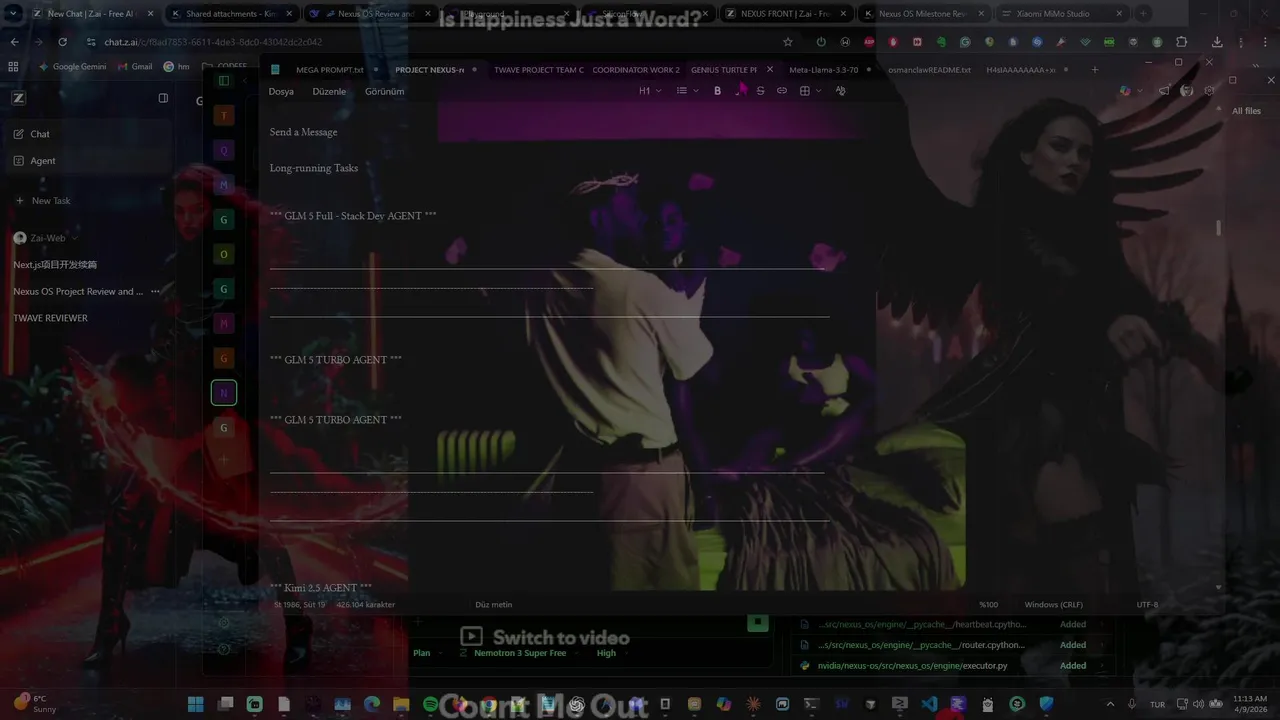Open Chat in Z.ai sidebar
The height and width of the screenshot is (720, 1280).
click(88, 134)
